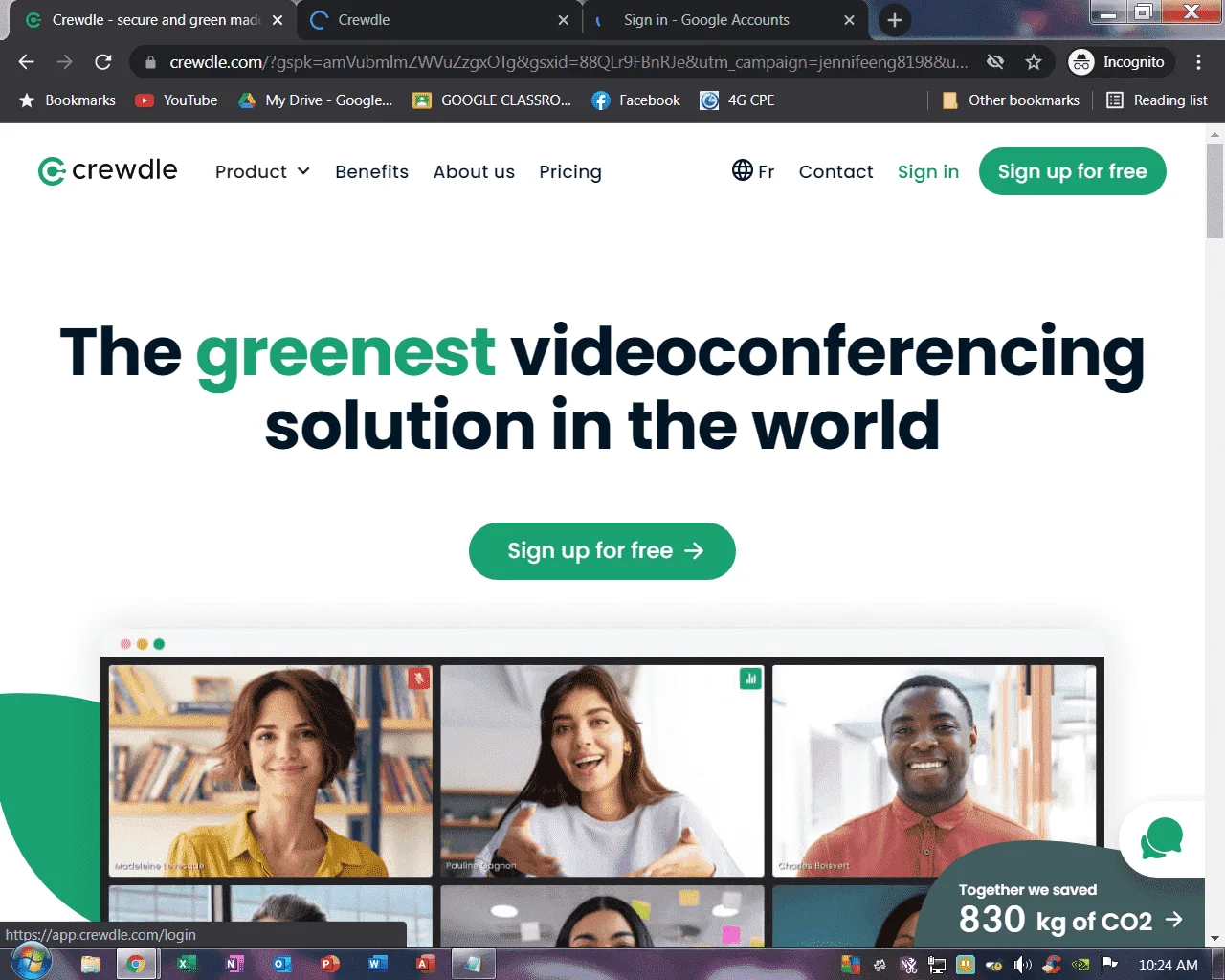Go back to the previous page

click(x=26, y=62)
